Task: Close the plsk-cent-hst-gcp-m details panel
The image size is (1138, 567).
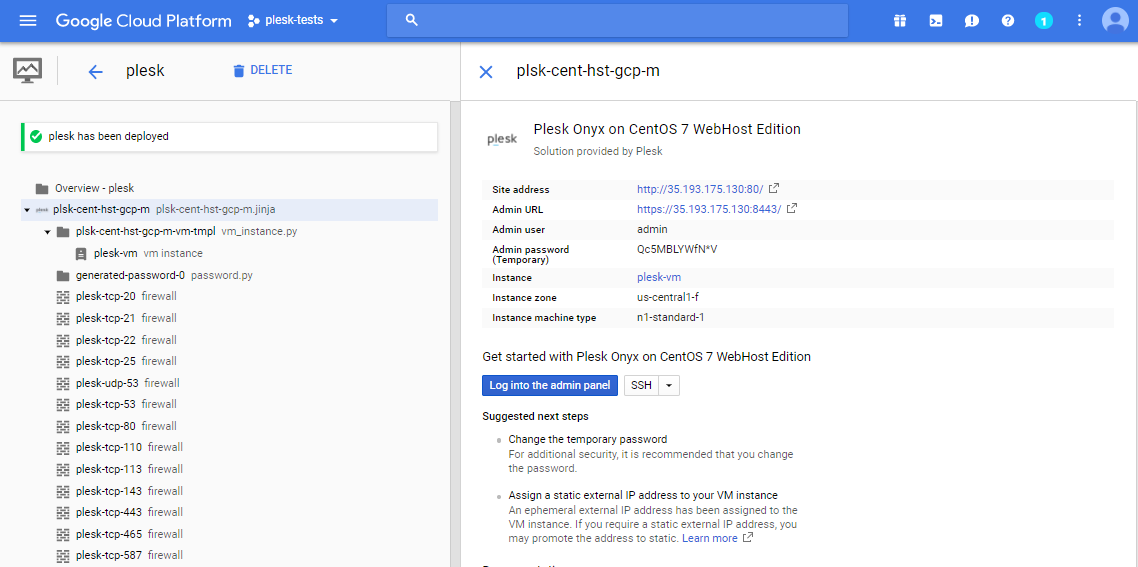Action: [x=486, y=71]
